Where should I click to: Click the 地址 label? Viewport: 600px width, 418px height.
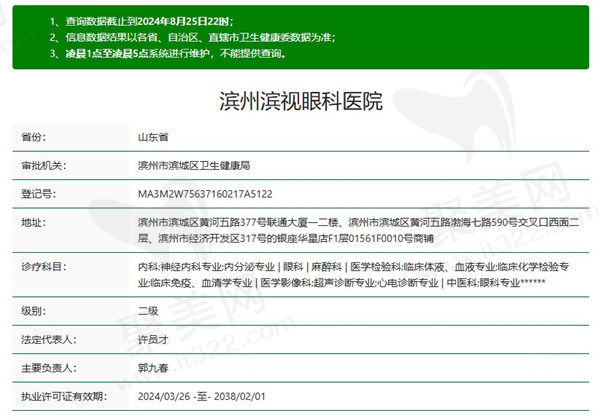point(34,222)
